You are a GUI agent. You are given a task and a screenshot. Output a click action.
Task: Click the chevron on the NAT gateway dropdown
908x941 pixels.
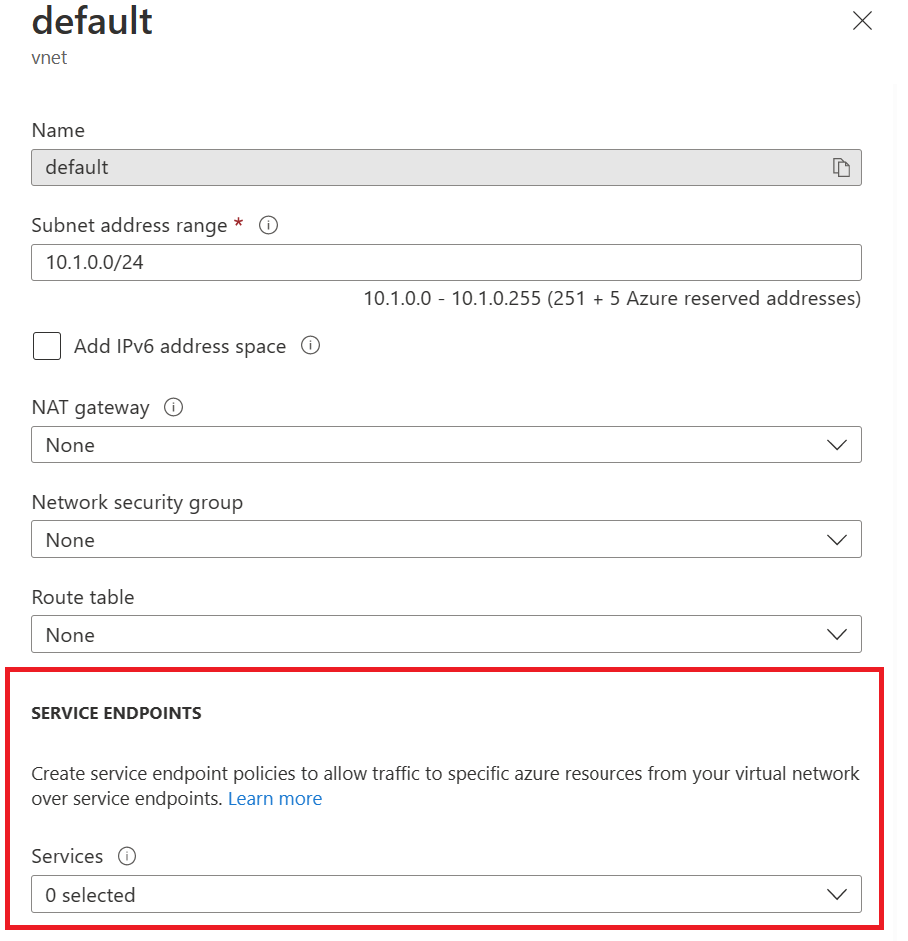(x=836, y=444)
